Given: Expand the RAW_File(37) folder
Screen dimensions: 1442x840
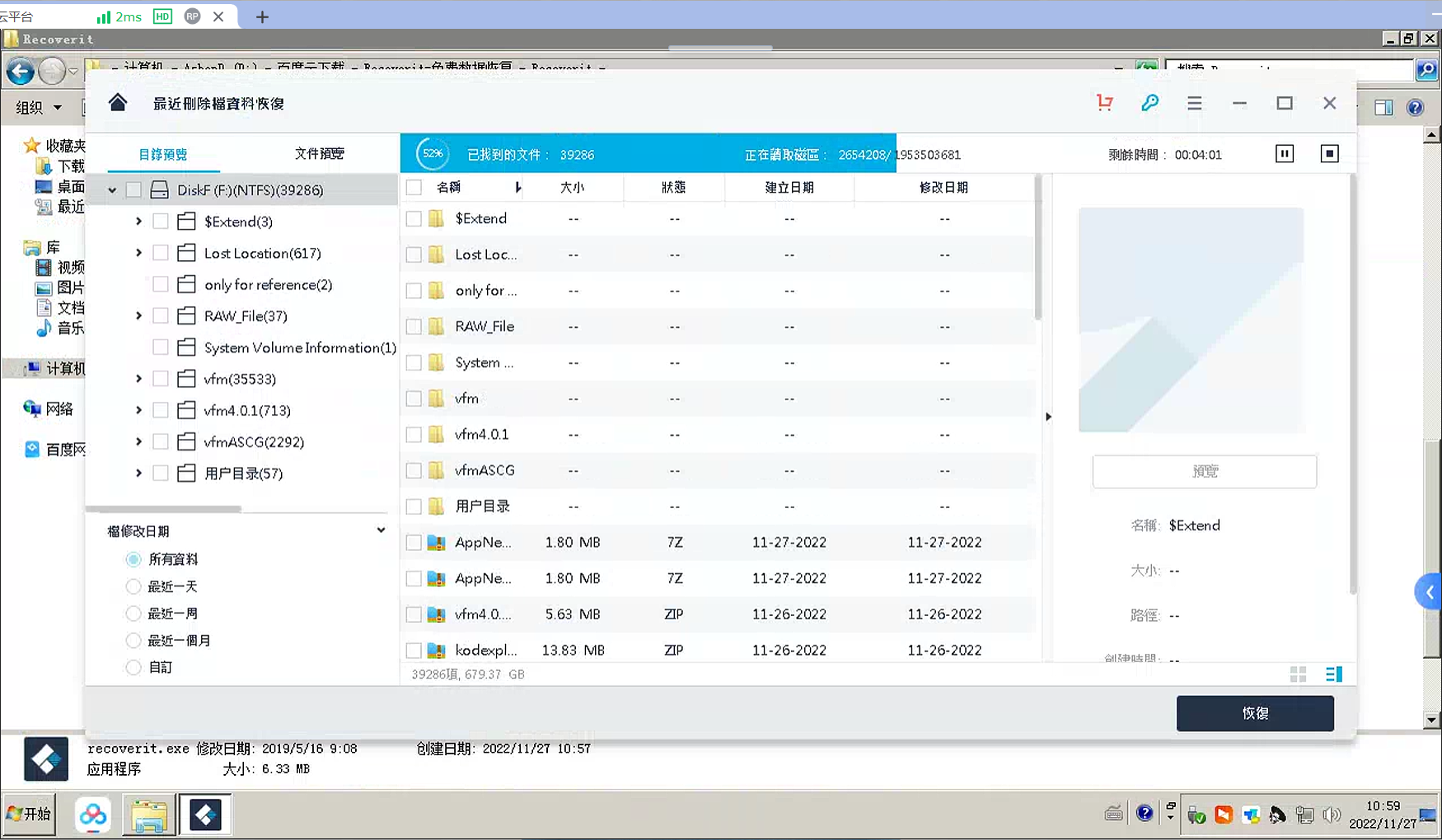Looking at the screenshot, I should (138, 315).
